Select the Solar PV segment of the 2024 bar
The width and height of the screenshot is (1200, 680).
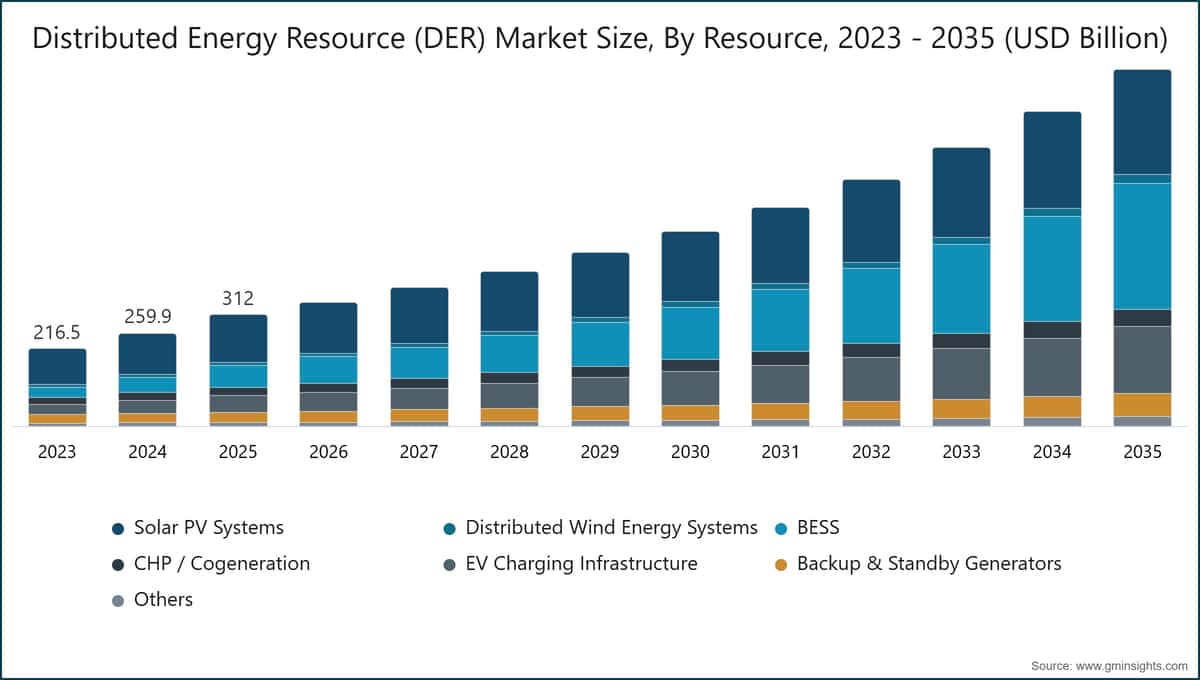click(147, 354)
